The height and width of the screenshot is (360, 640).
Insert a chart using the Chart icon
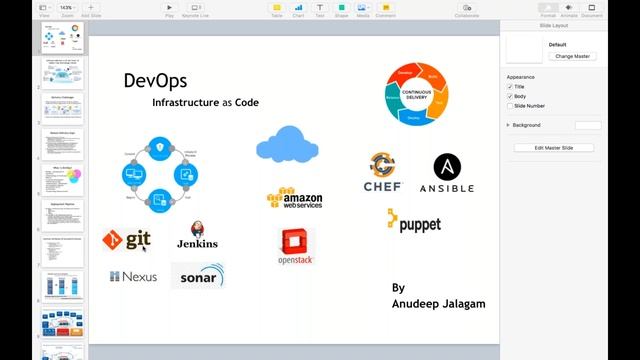pos(298,8)
